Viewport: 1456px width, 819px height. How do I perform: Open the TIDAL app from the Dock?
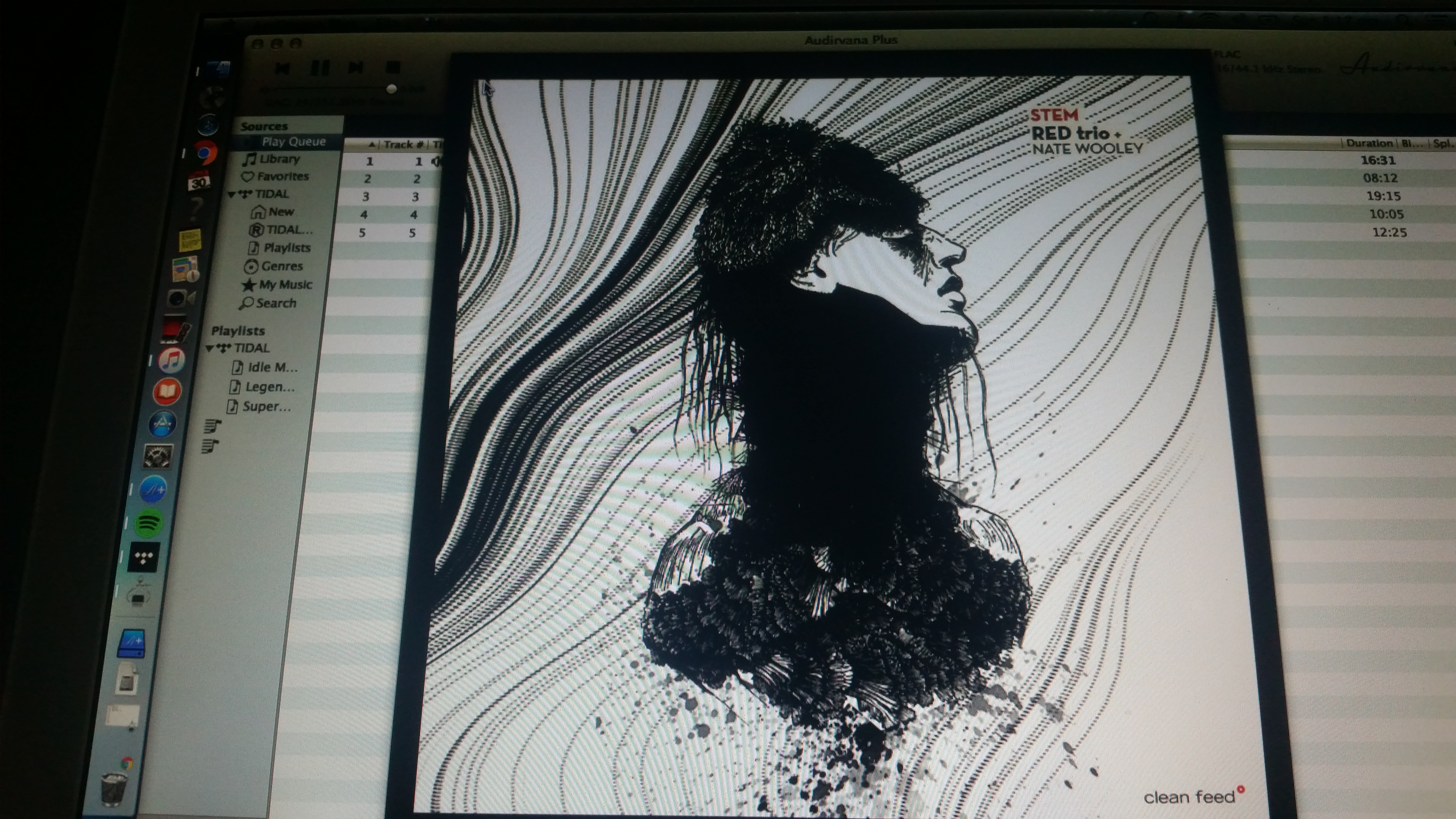pos(144,557)
